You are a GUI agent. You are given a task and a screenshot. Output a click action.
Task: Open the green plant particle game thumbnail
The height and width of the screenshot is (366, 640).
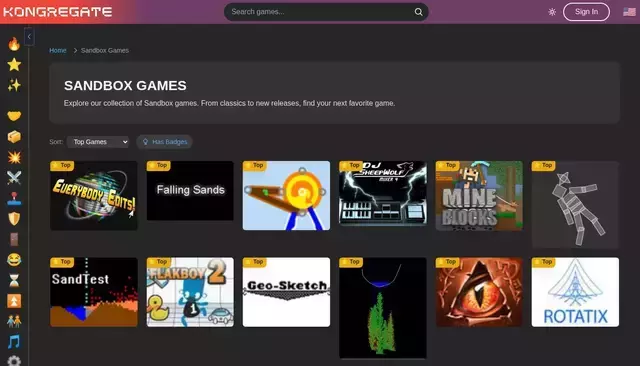tap(383, 308)
